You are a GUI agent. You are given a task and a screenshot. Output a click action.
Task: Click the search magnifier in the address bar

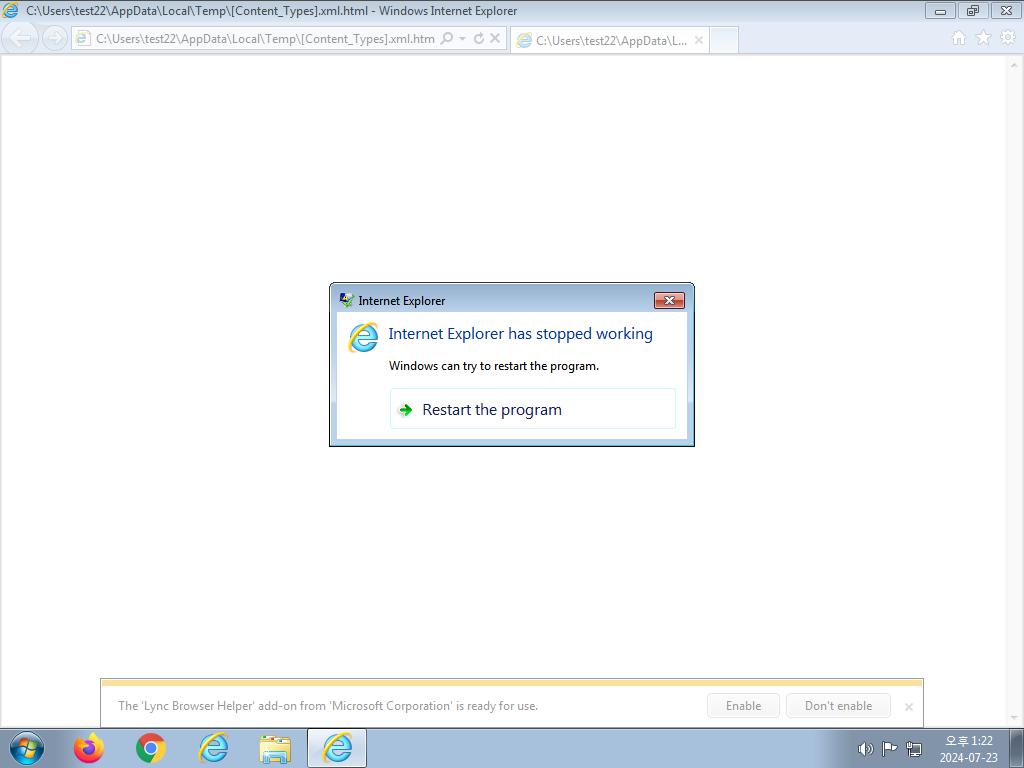pyautogui.click(x=447, y=38)
